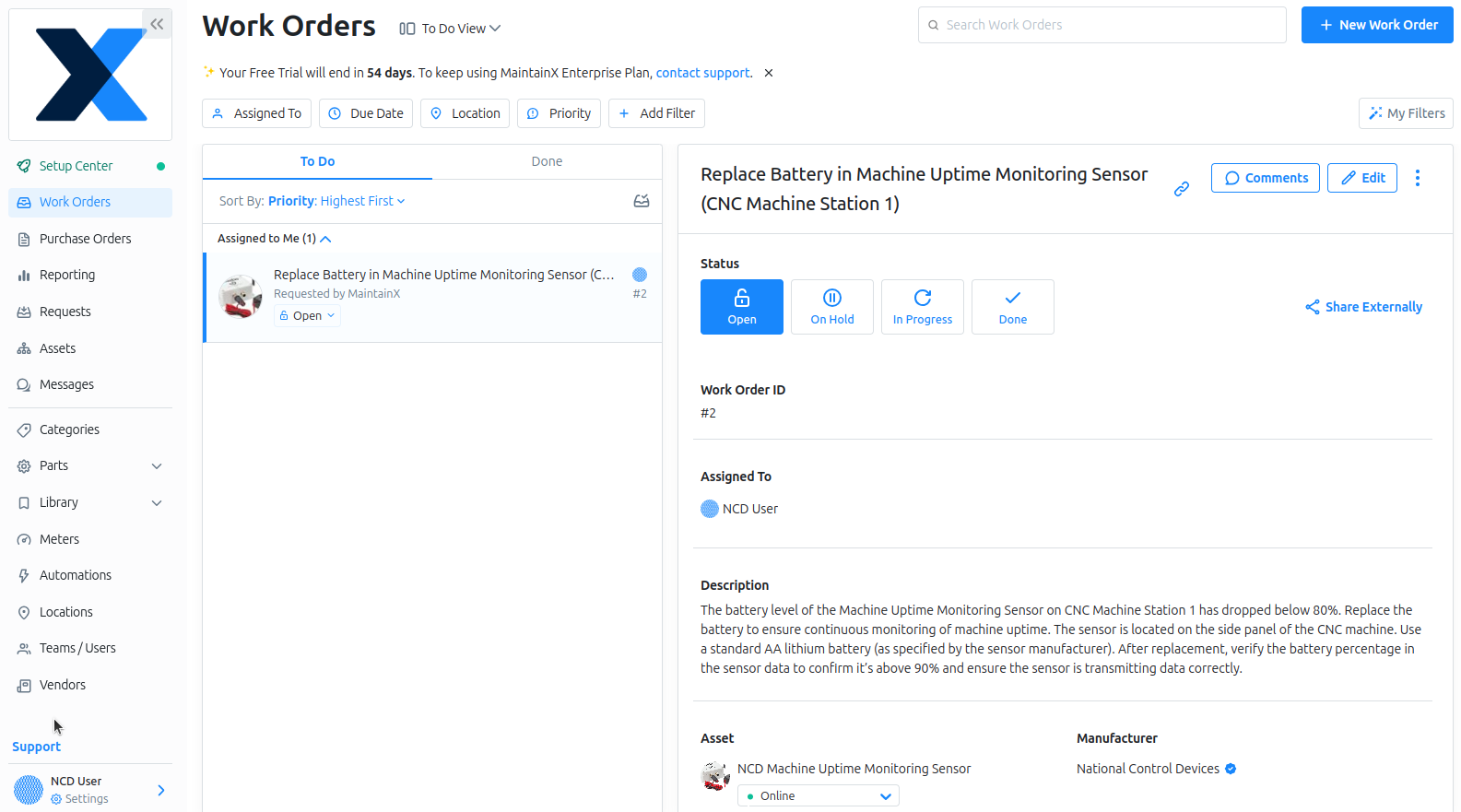Click Add Filter button
The image size is (1461, 812).
point(656,113)
